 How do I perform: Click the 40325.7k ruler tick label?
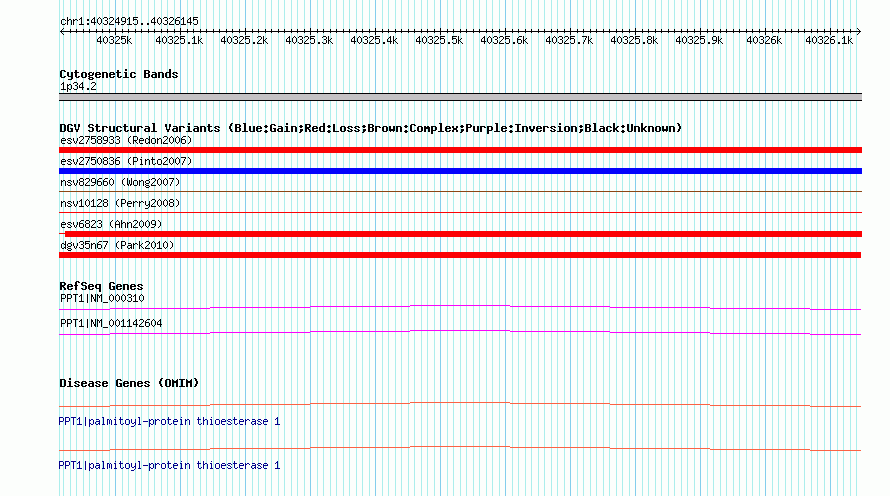tap(569, 40)
